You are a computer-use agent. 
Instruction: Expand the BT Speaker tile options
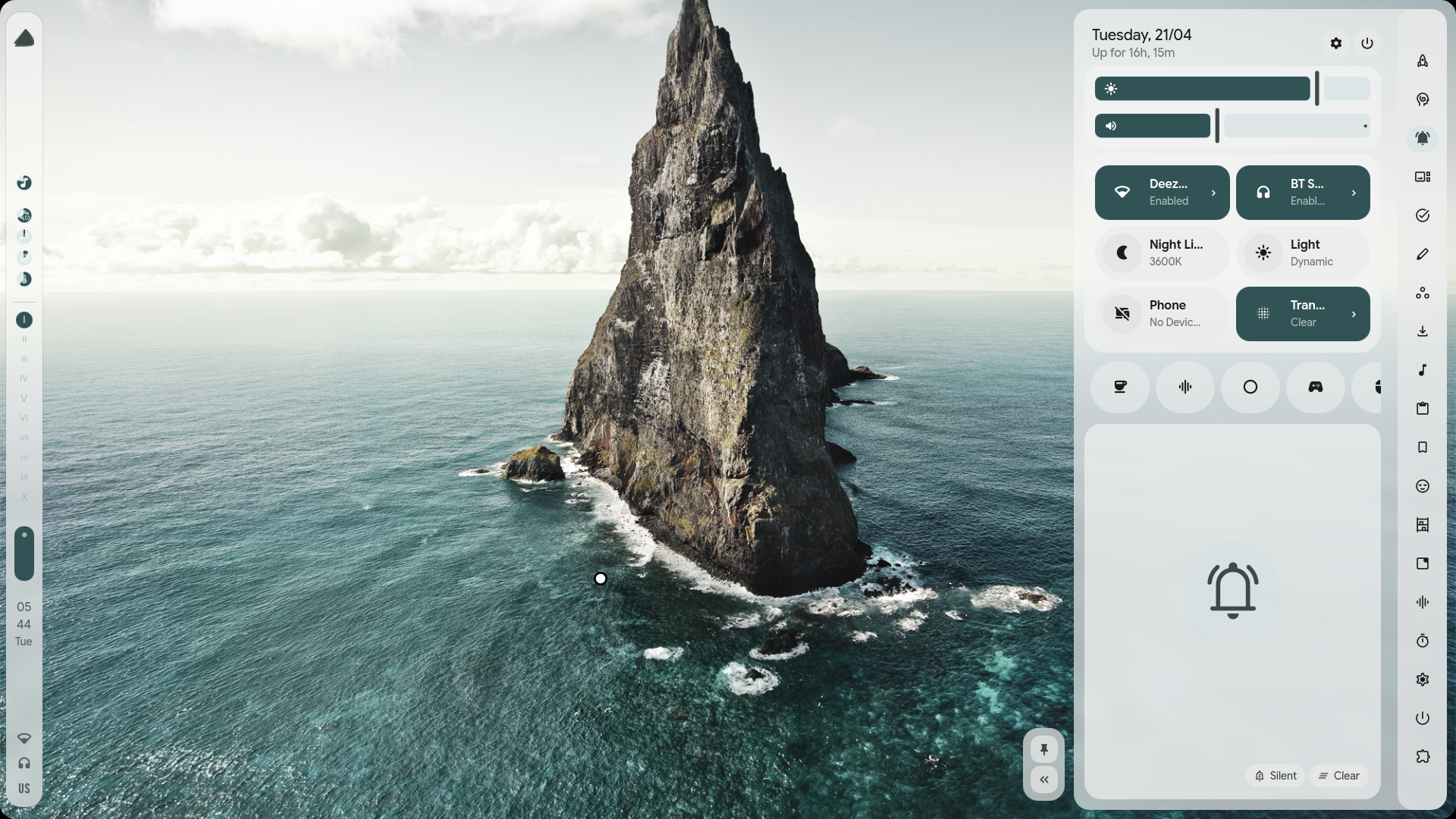(1354, 193)
